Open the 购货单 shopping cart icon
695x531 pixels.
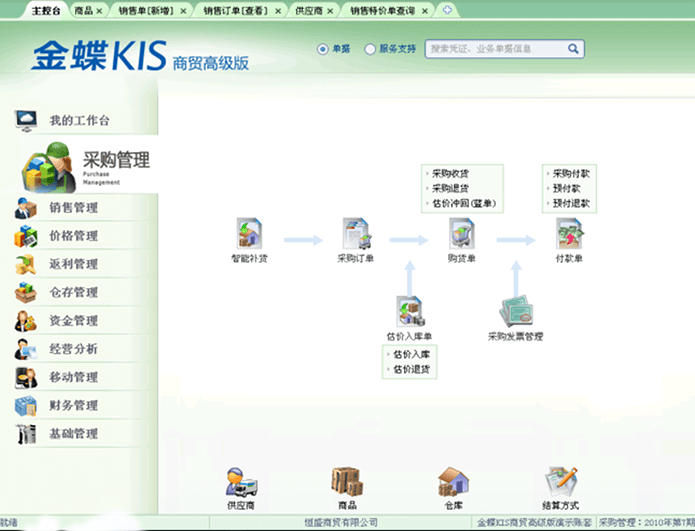coord(462,233)
